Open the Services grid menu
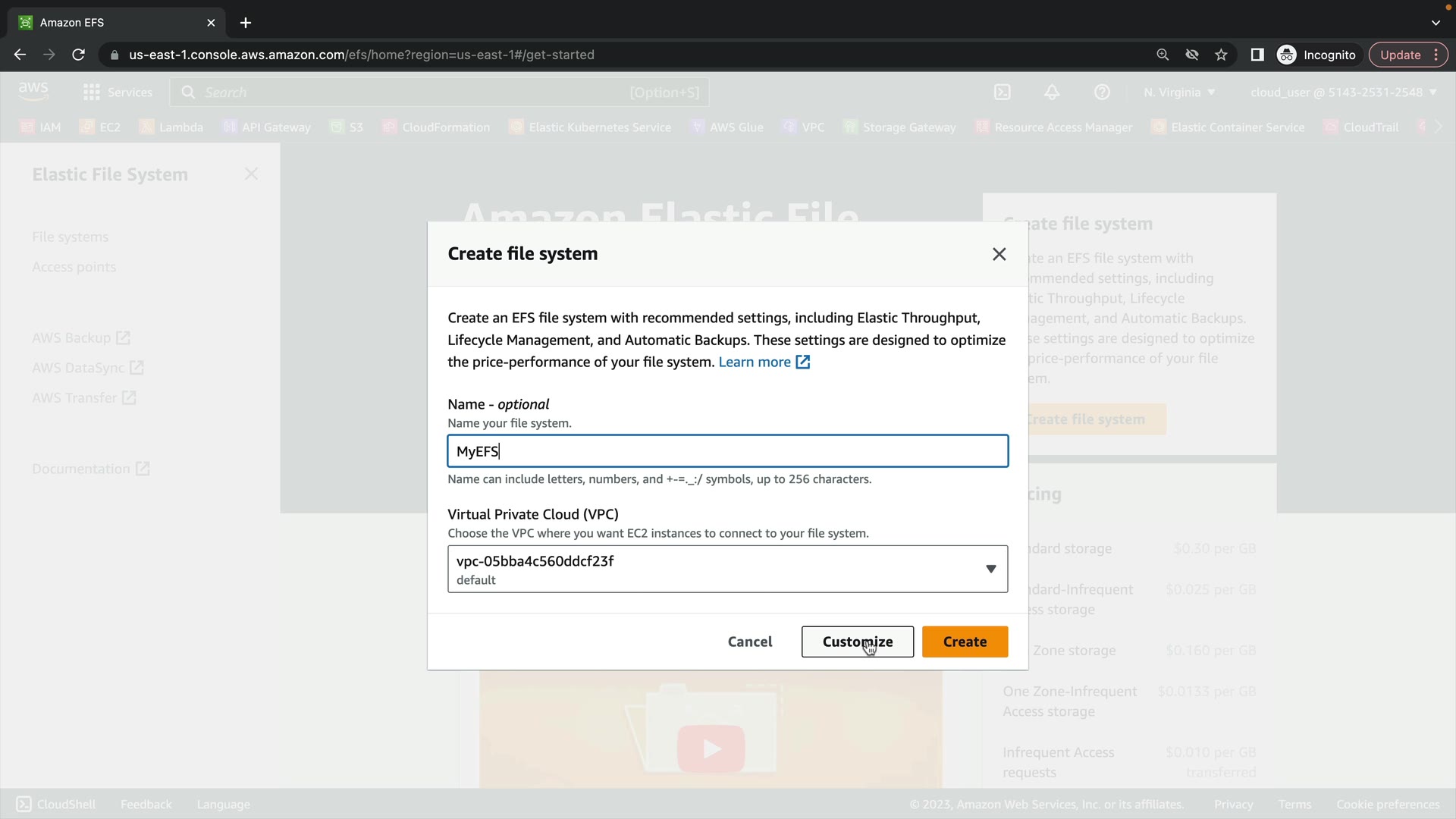This screenshot has height=819, width=1456. point(118,93)
